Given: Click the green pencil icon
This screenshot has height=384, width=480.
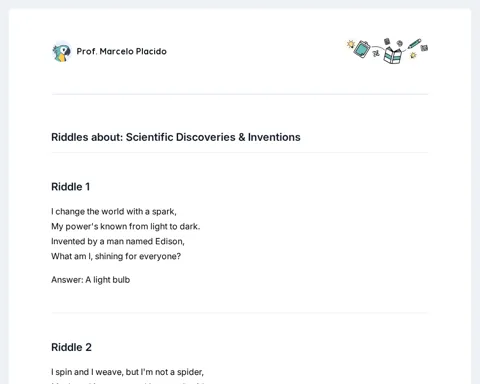Looking at the screenshot, I should pos(414,44).
